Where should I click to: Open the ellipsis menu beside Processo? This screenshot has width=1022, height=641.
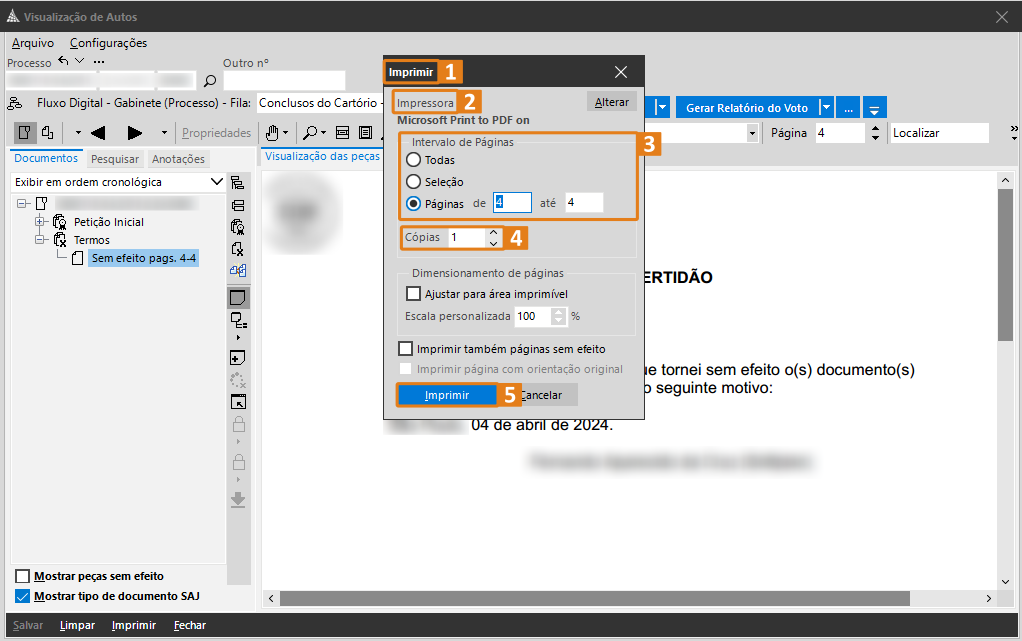(98, 61)
